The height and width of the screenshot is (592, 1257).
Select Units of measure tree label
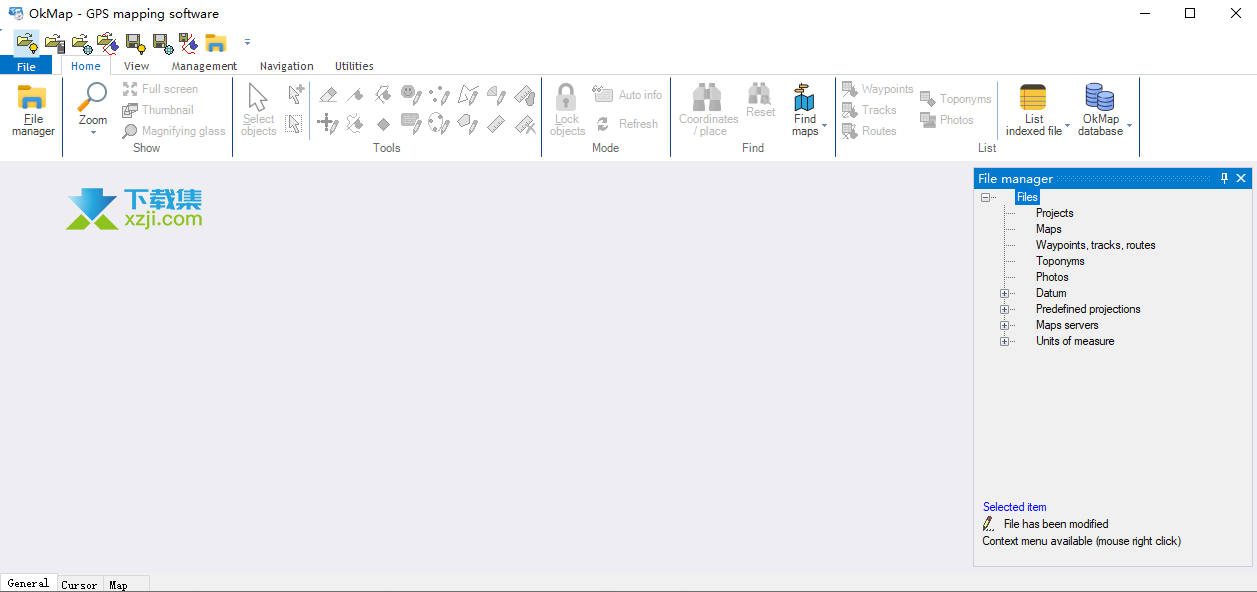[x=1075, y=341]
